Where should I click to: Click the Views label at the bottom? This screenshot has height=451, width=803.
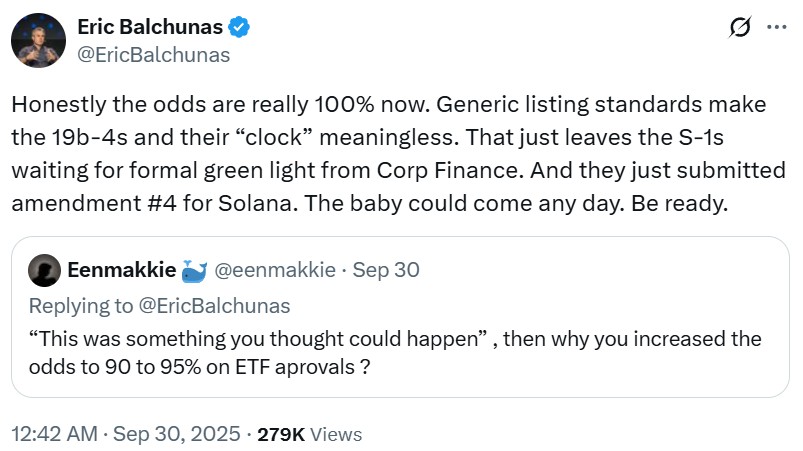click(x=336, y=435)
